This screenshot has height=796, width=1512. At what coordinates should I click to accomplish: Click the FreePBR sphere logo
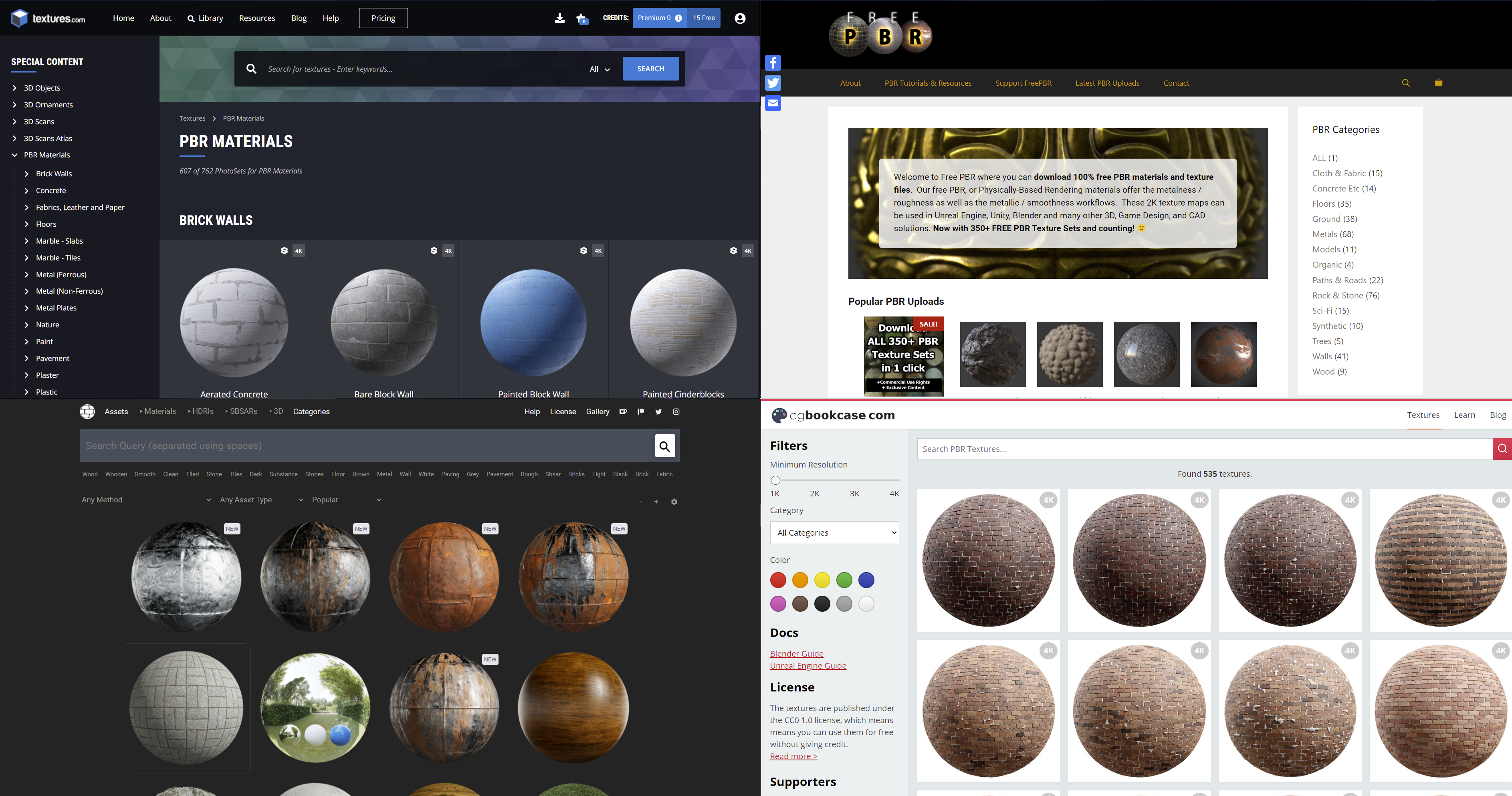point(880,34)
